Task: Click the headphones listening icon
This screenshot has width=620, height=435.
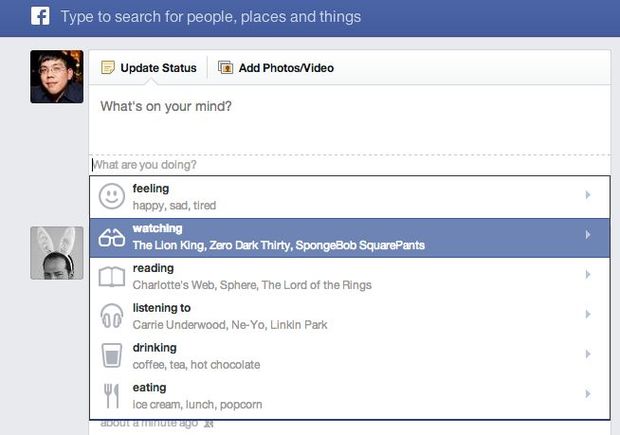Action: (x=112, y=316)
